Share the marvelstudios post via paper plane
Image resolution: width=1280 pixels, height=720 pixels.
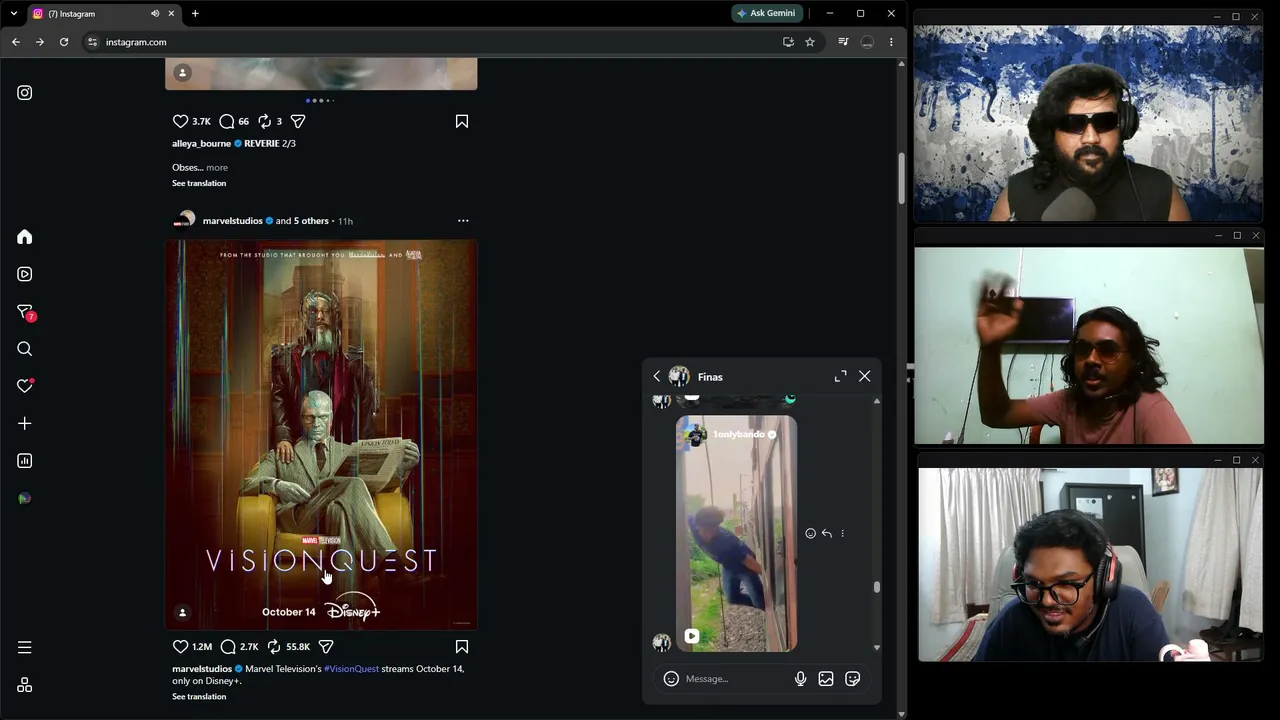point(326,647)
